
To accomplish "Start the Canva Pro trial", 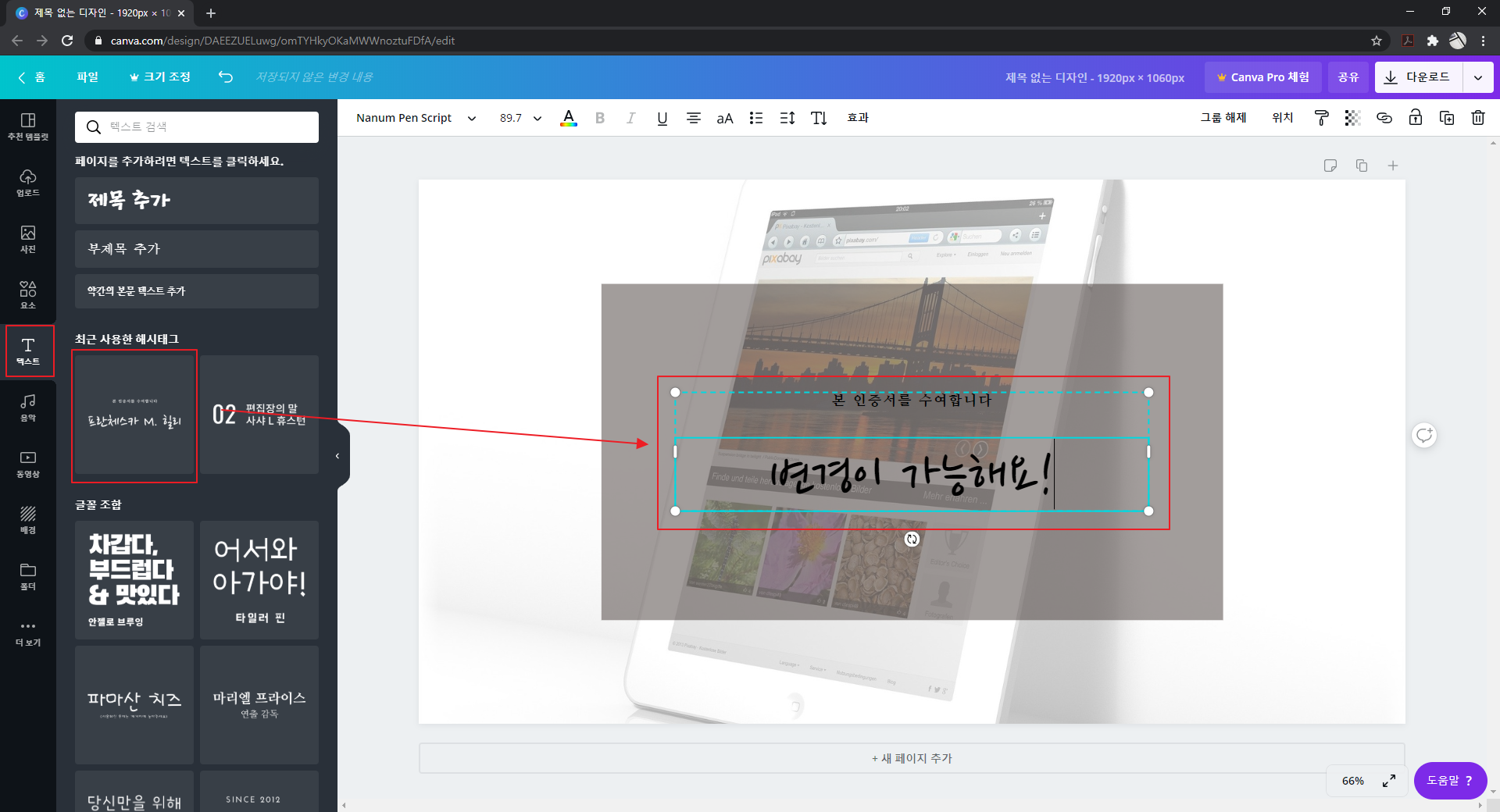I will tap(1263, 77).
